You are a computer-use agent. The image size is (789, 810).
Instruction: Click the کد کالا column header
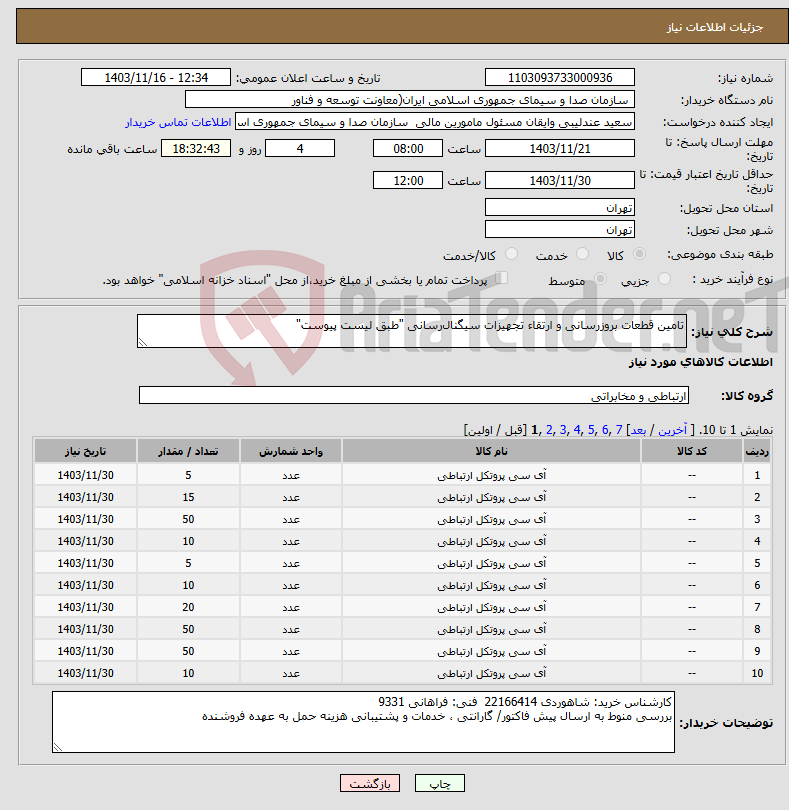pos(692,451)
